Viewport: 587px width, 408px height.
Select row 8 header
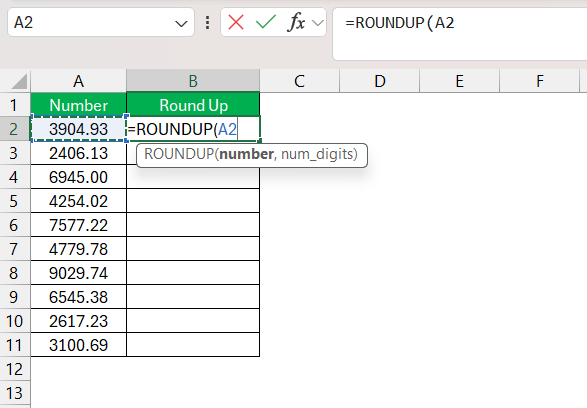point(15,272)
